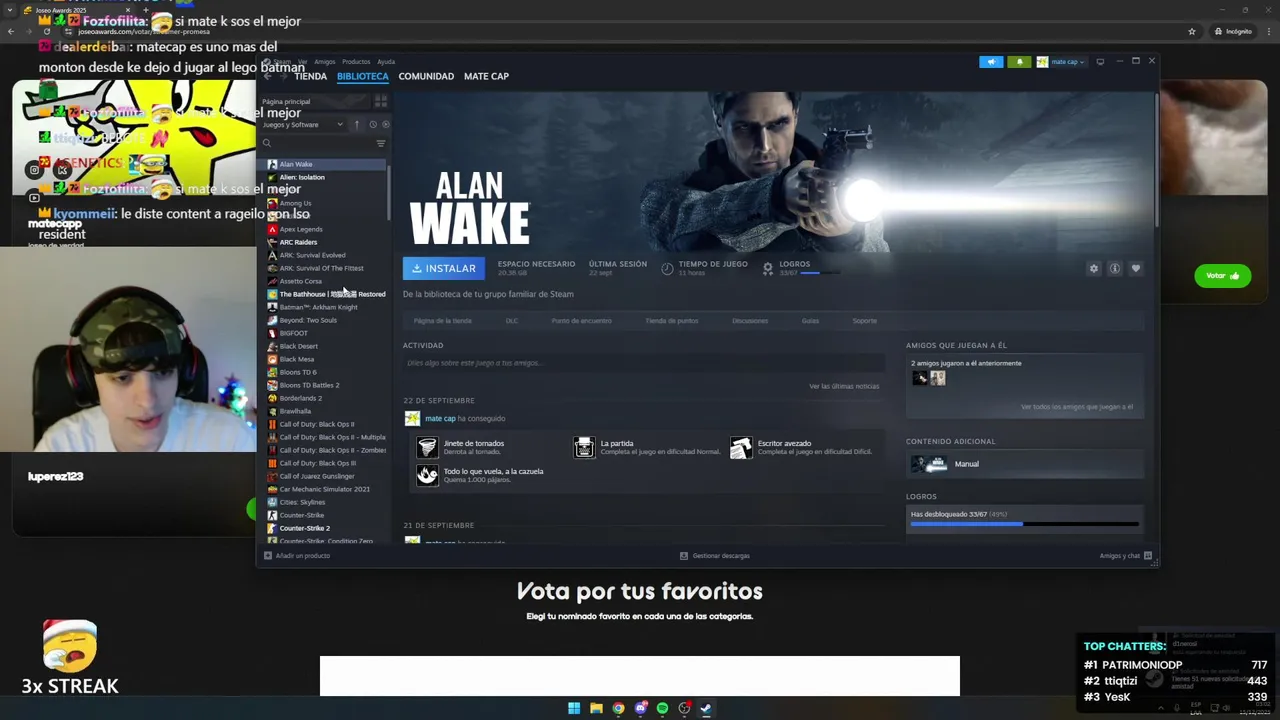Viewport: 1280px width, 720px height.
Task: Toggle the recent activity clock filter
Action: coord(372,125)
